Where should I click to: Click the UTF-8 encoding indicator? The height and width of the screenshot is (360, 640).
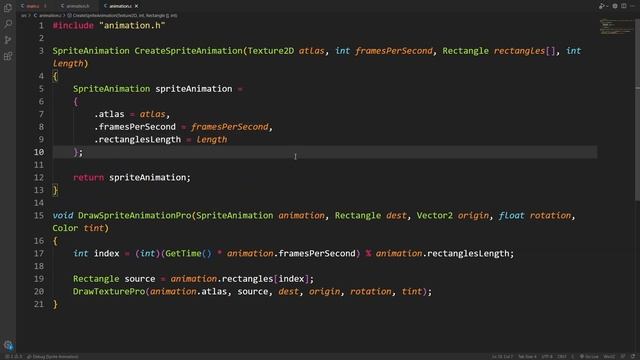coord(547,357)
